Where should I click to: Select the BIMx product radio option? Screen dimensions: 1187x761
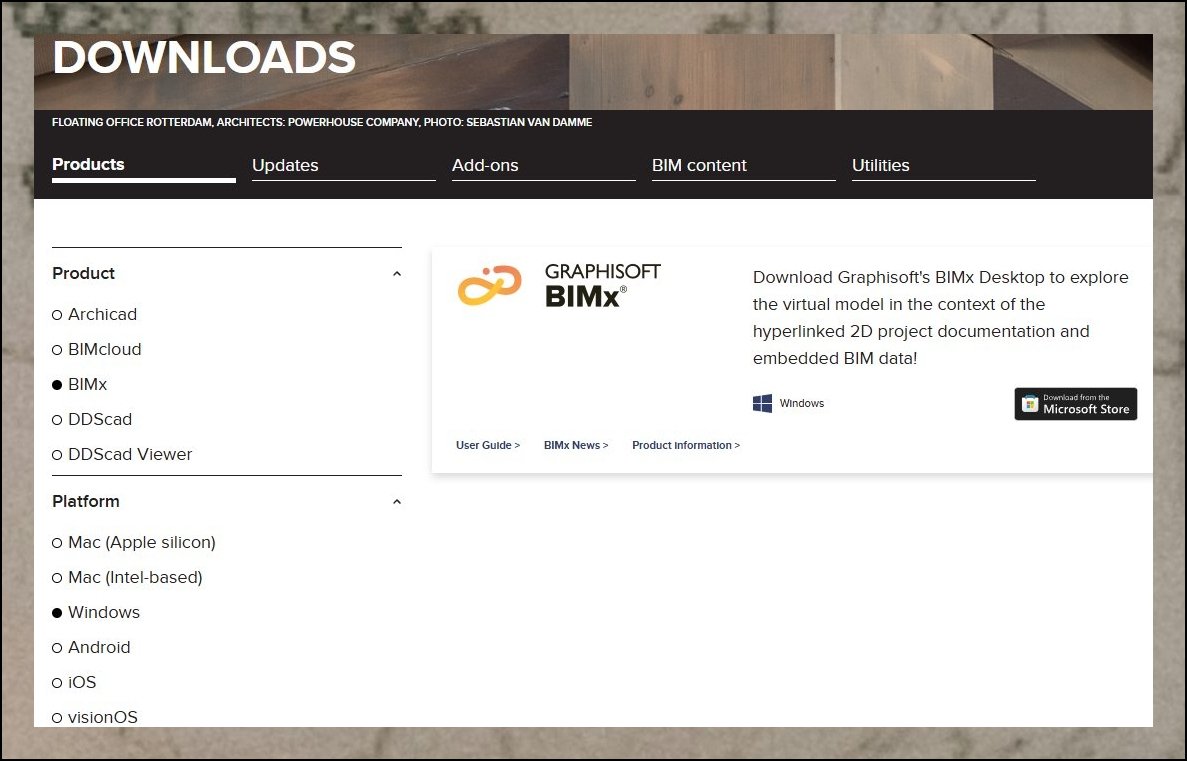pyautogui.click(x=79, y=385)
